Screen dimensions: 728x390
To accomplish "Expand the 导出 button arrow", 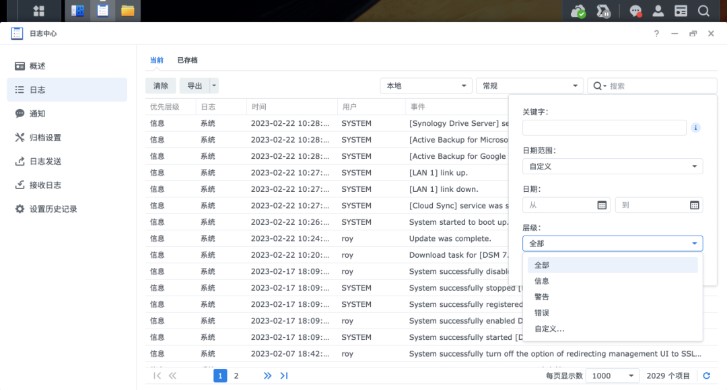I will click(214, 86).
